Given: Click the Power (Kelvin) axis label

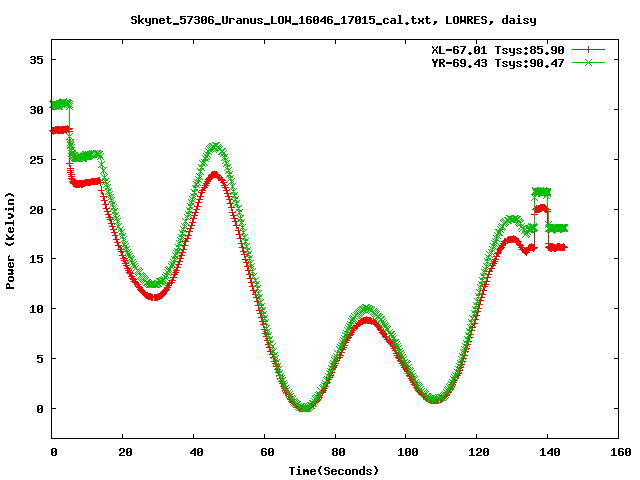Looking at the screenshot, I should [10, 241].
